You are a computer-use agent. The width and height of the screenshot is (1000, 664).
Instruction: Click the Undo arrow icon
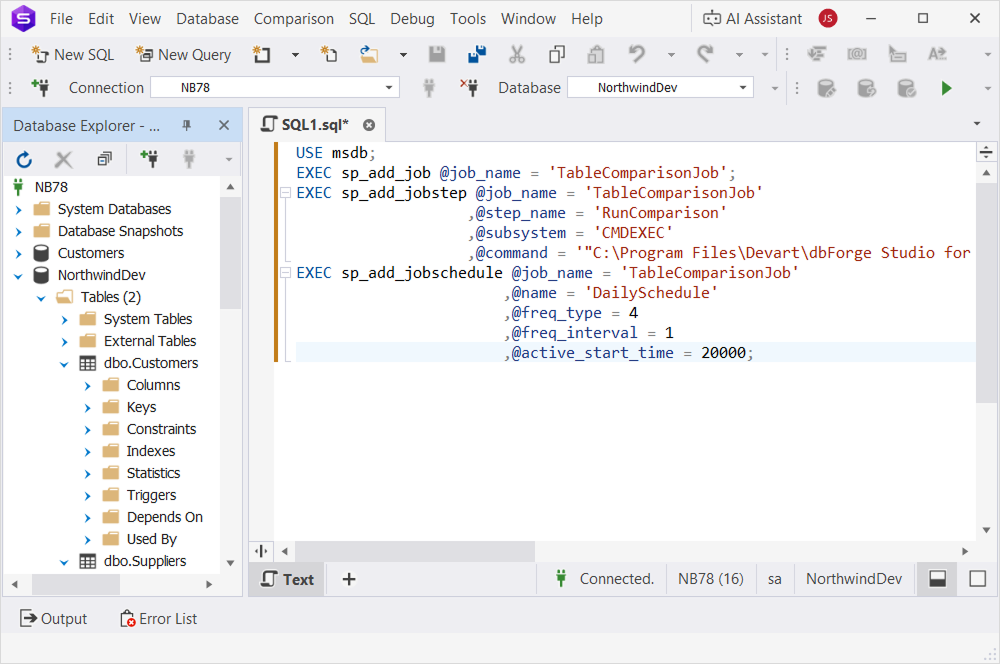637,55
